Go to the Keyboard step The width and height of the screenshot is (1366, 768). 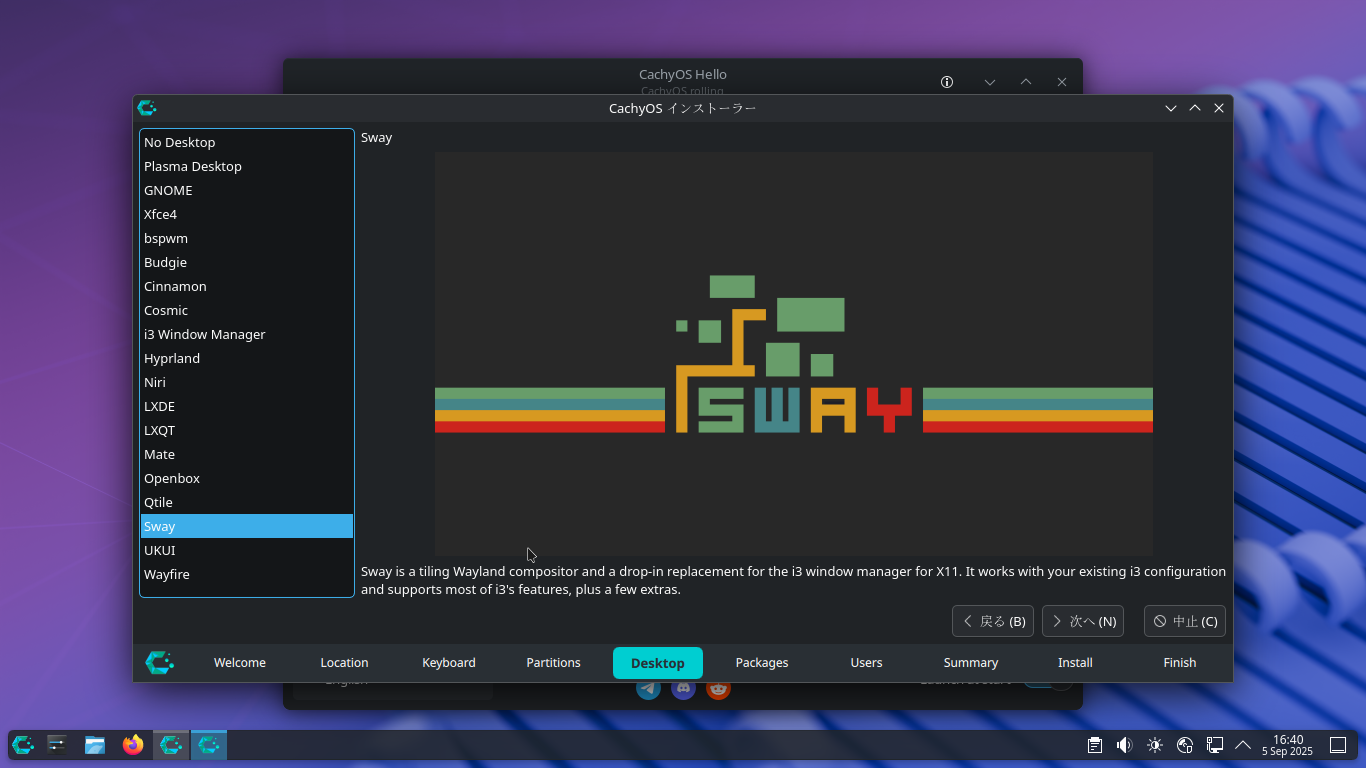[x=449, y=662]
